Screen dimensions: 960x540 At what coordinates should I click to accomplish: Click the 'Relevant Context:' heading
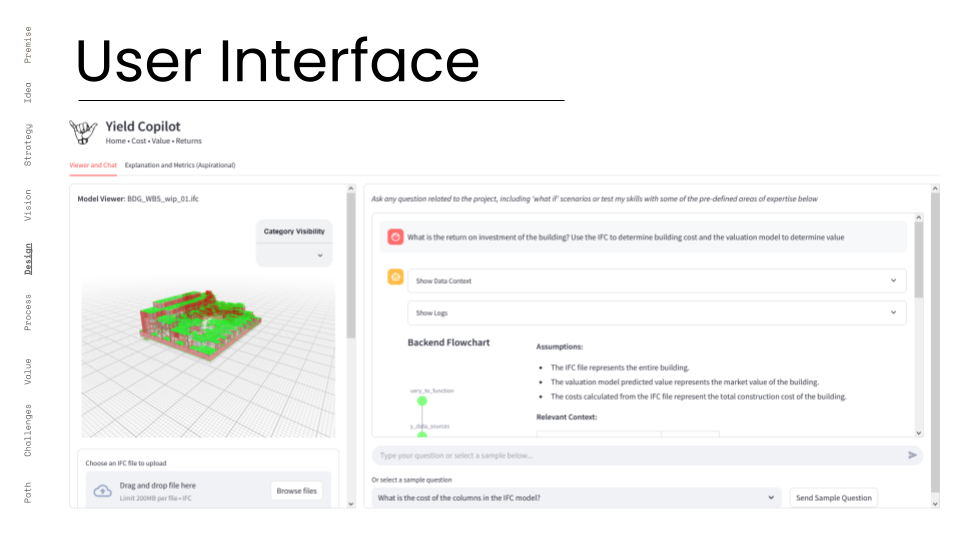tap(566, 417)
